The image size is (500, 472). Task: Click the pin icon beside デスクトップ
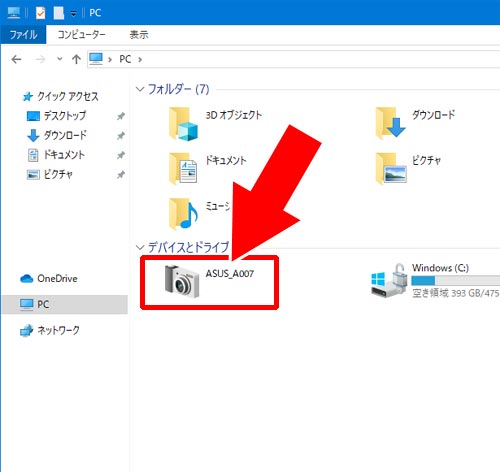pyautogui.click(x=121, y=116)
